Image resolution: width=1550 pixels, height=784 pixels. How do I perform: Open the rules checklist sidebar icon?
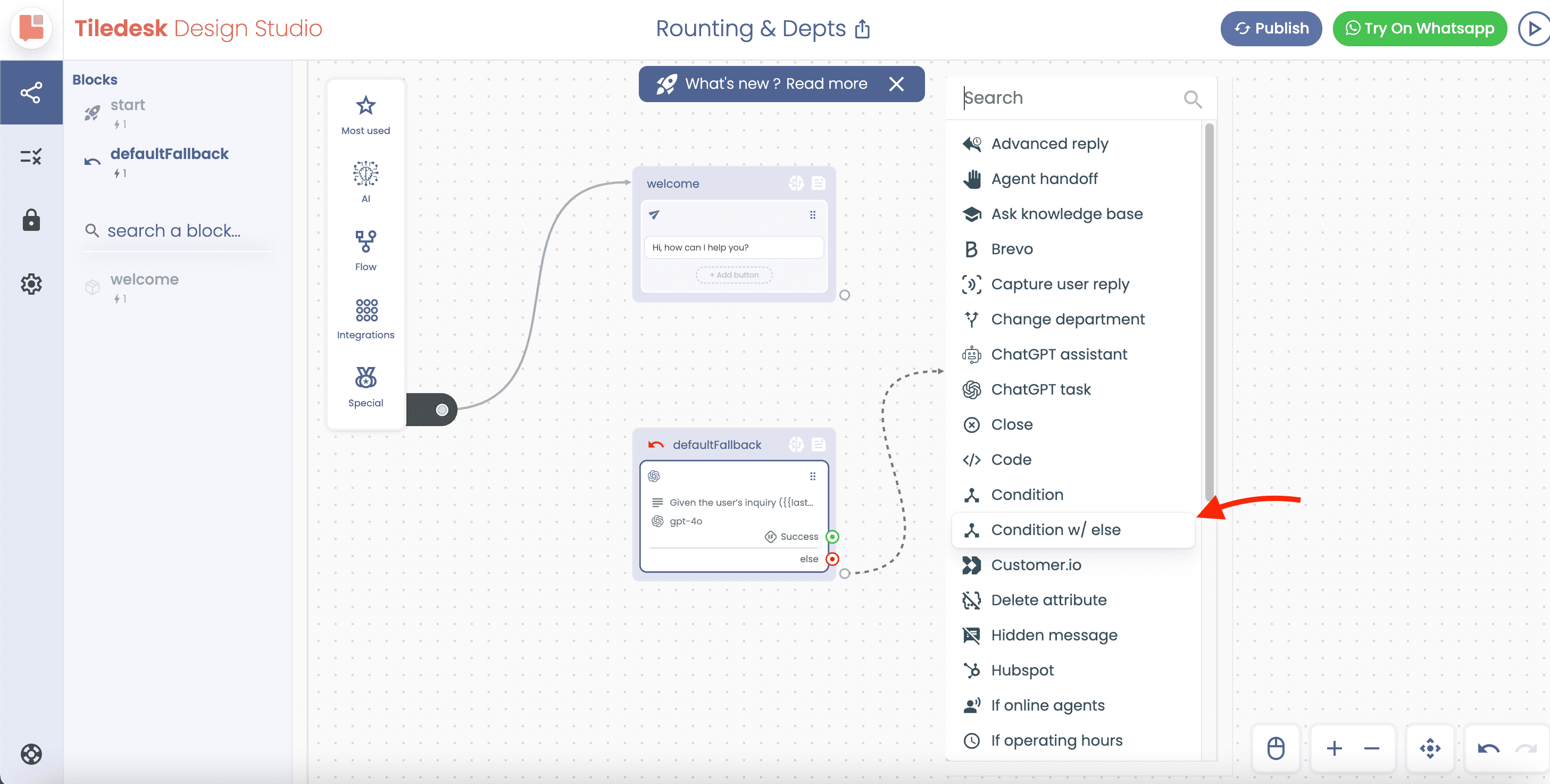click(31, 156)
